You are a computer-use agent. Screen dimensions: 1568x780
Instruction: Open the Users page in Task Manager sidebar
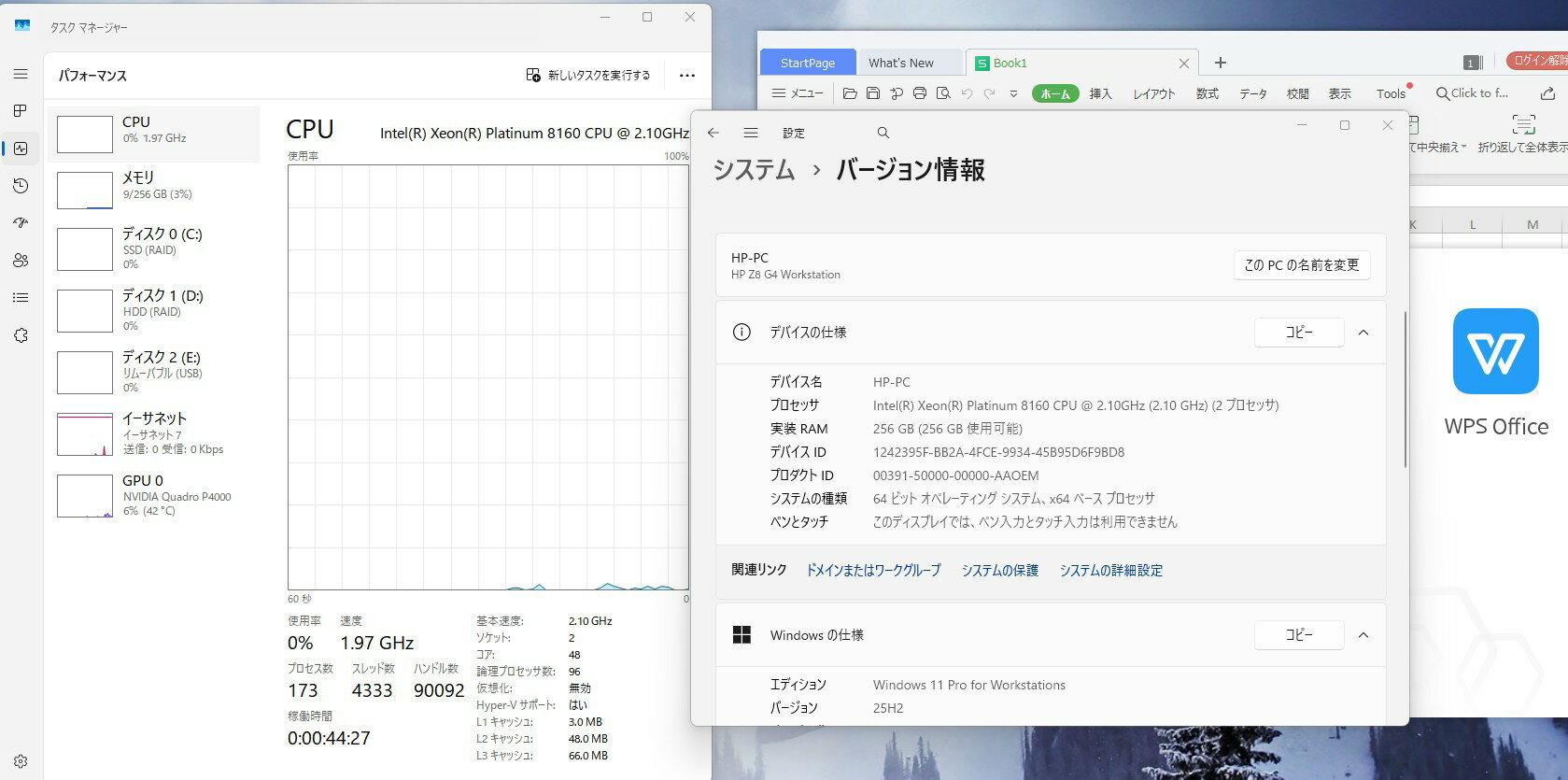pos(21,261)
